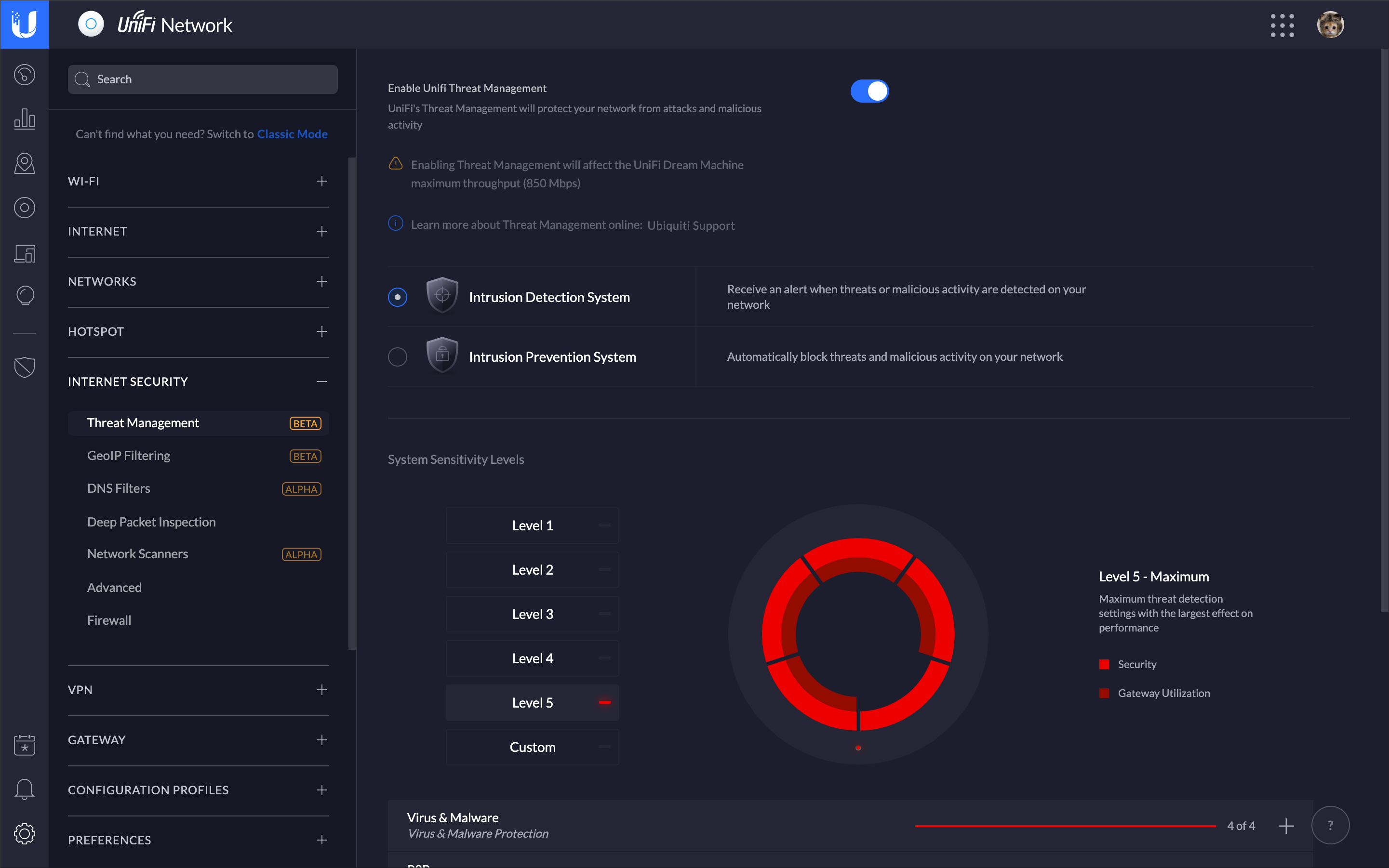Screen dimensions: 1389x868
Task: Open the Settings gear icon
Action: [24, 833]
